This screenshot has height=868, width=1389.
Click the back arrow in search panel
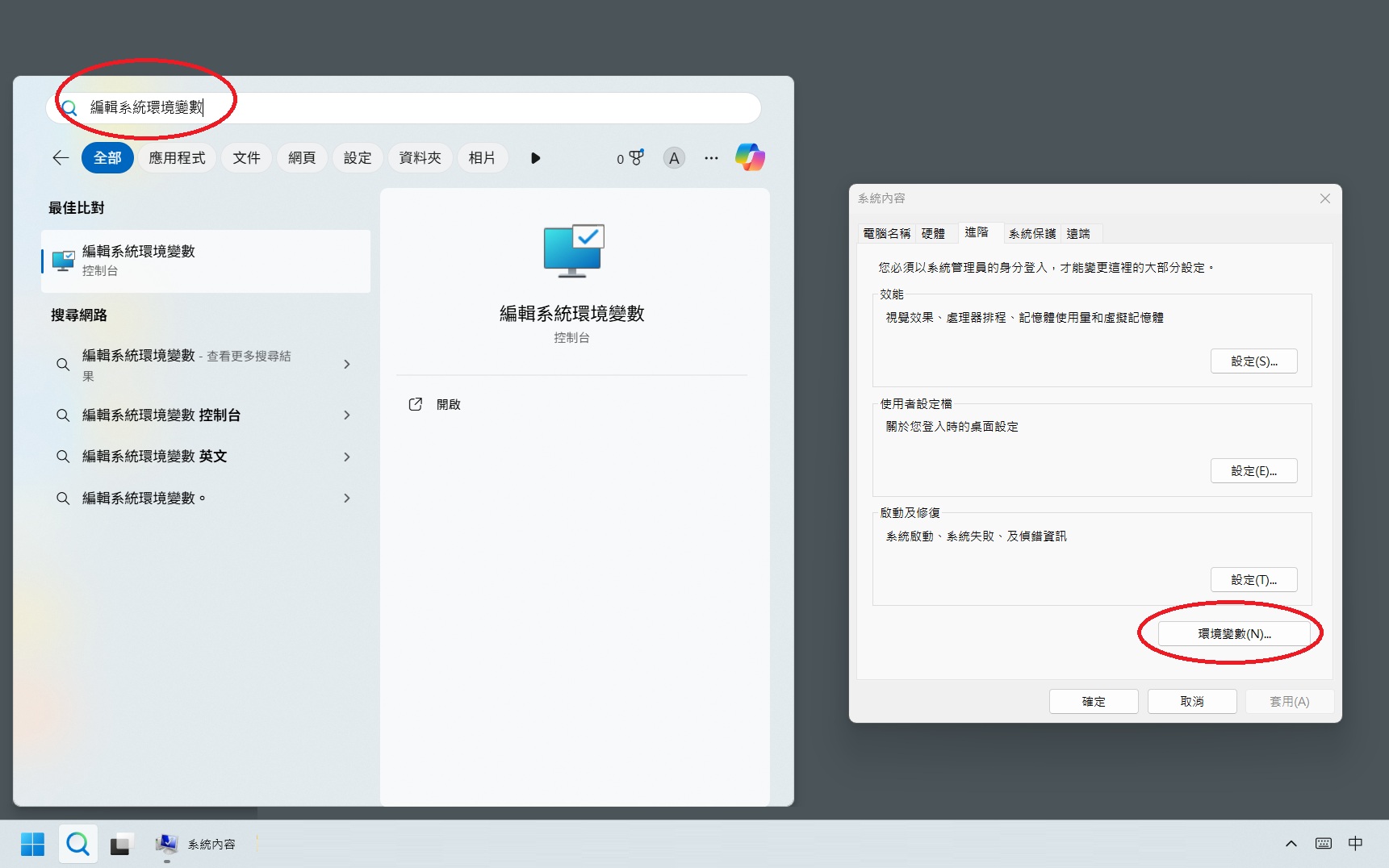coord(61,158)
